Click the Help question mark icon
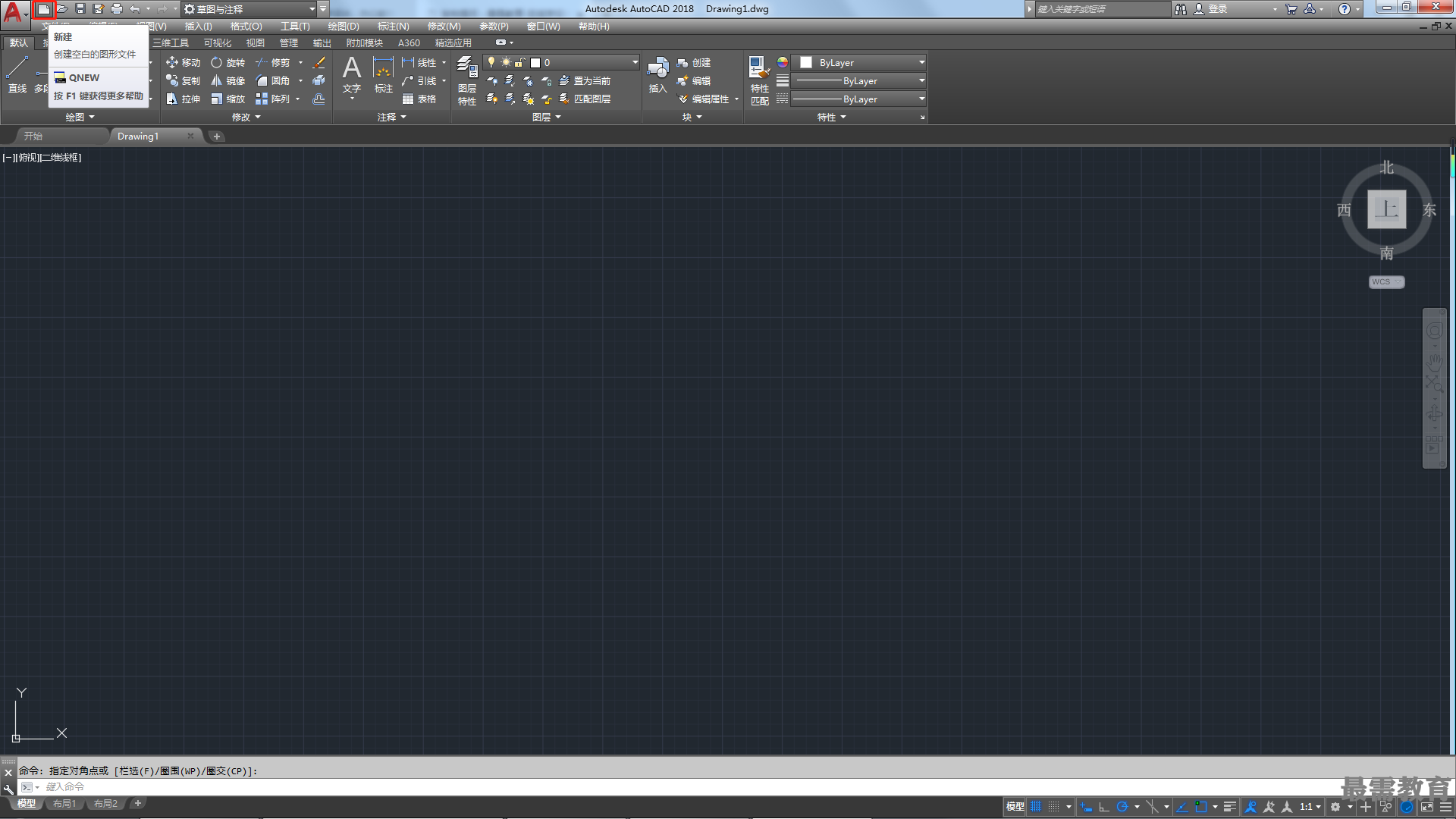 pyautogui.click(x=1344, y=9)
